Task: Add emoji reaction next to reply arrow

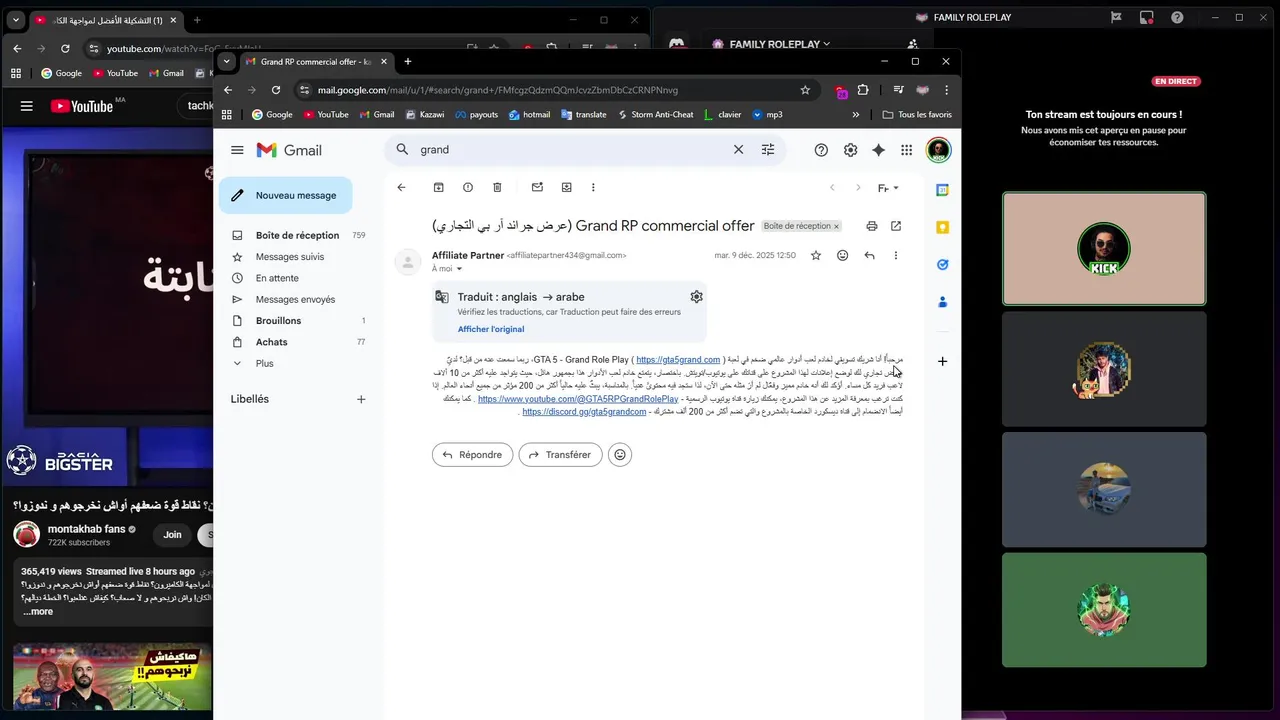Action: [x=842, y=255]
